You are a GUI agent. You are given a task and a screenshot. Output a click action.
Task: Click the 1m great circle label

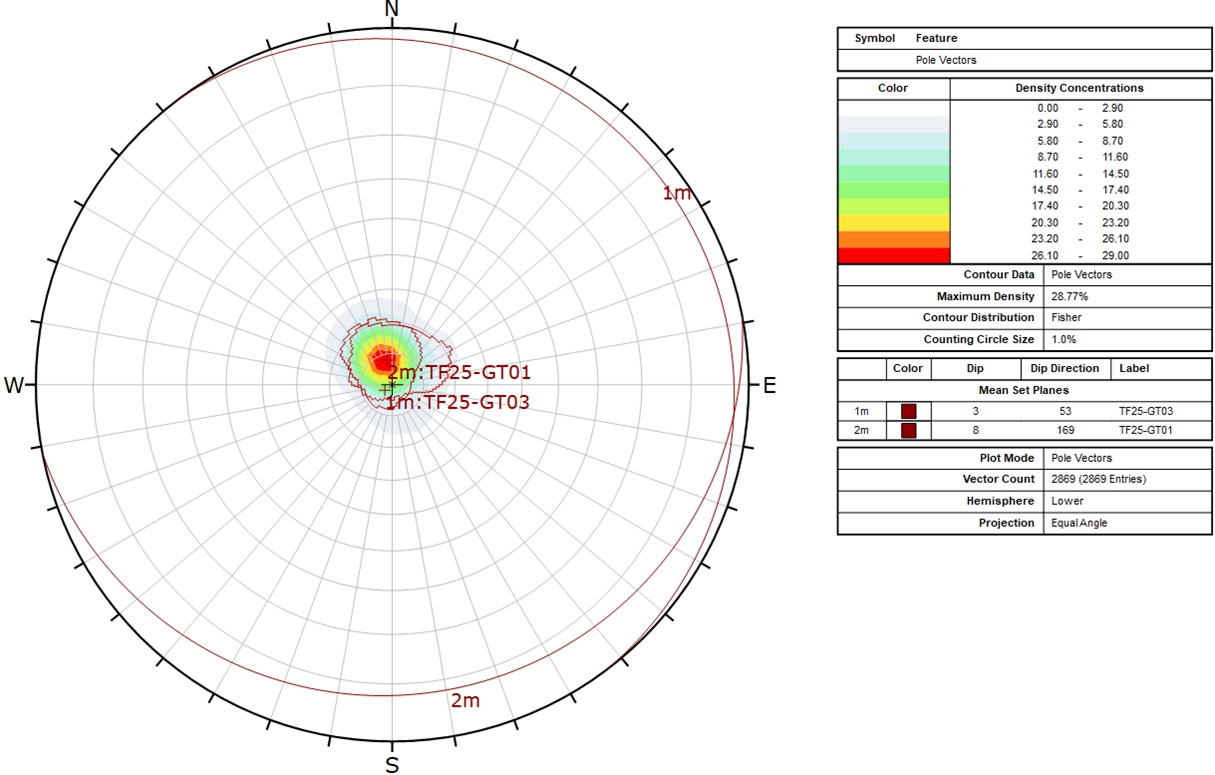676,193
